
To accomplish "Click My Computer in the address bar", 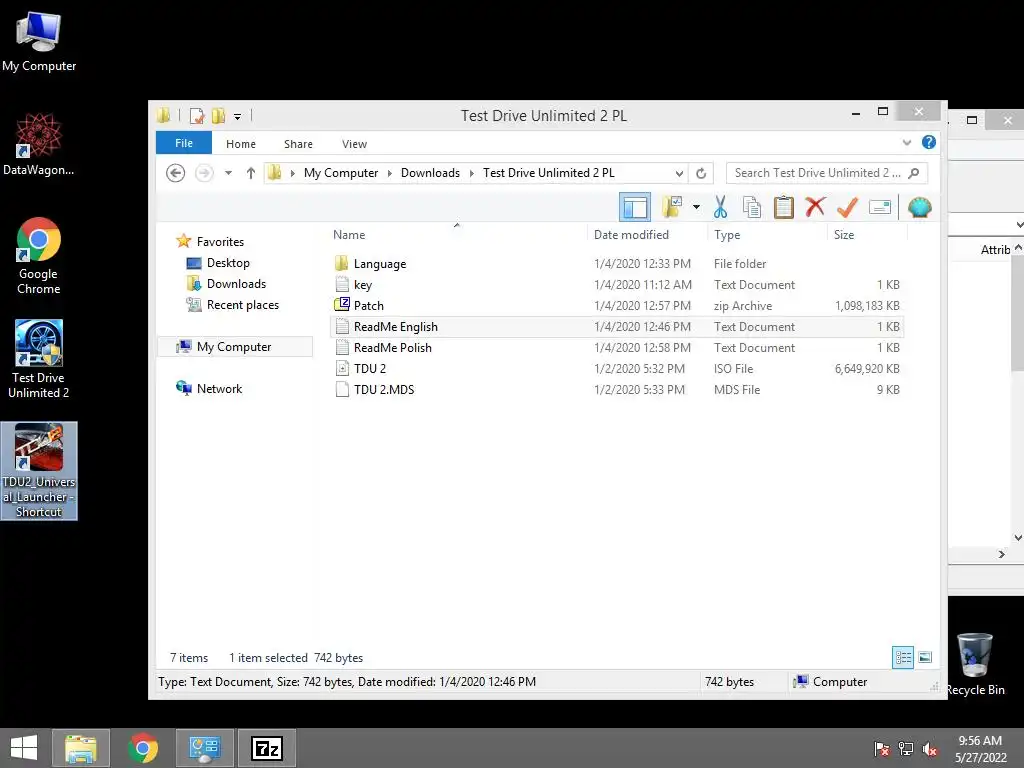I will point(341,173).
